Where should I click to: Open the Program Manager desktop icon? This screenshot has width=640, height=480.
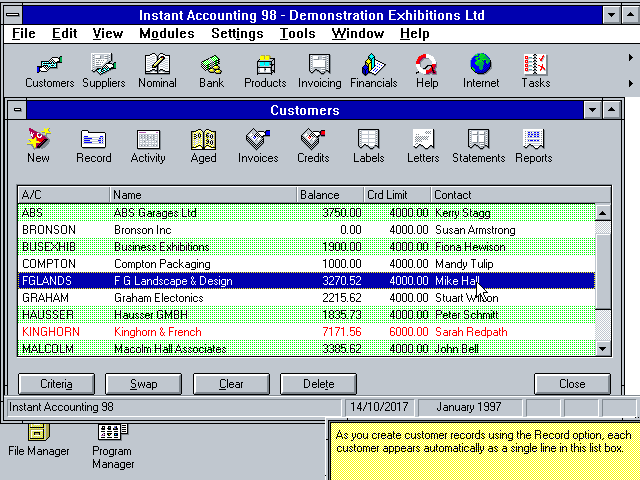click(x=113, y=447)
